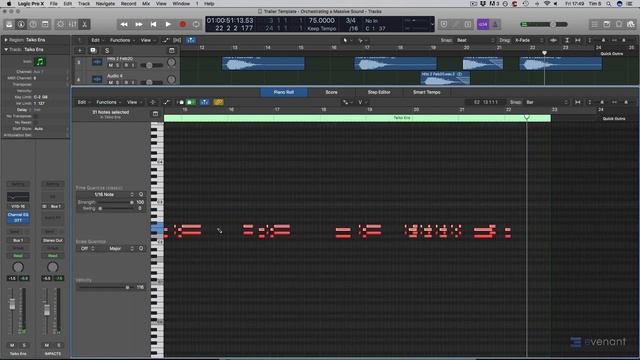Open the Library panel icon in control bar
Screen dimensions: 640x360
pos(9,24)
